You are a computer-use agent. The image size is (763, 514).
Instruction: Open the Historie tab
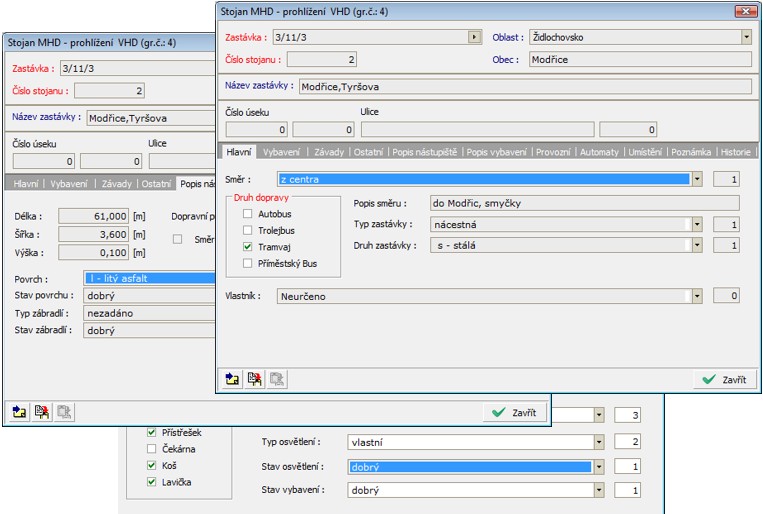pyautogui.click(x=735, y=152)
